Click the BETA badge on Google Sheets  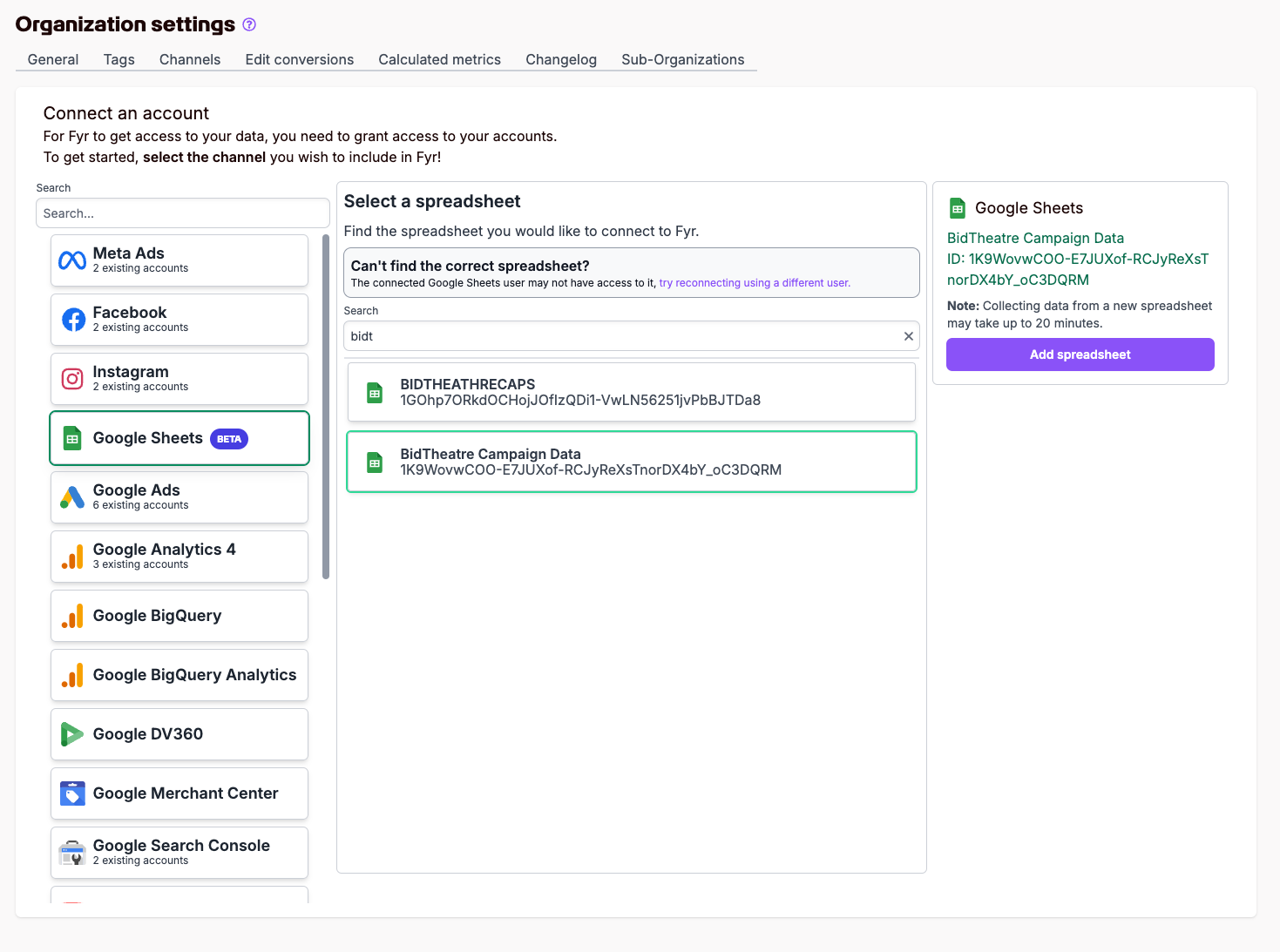(x=229, y=439)
